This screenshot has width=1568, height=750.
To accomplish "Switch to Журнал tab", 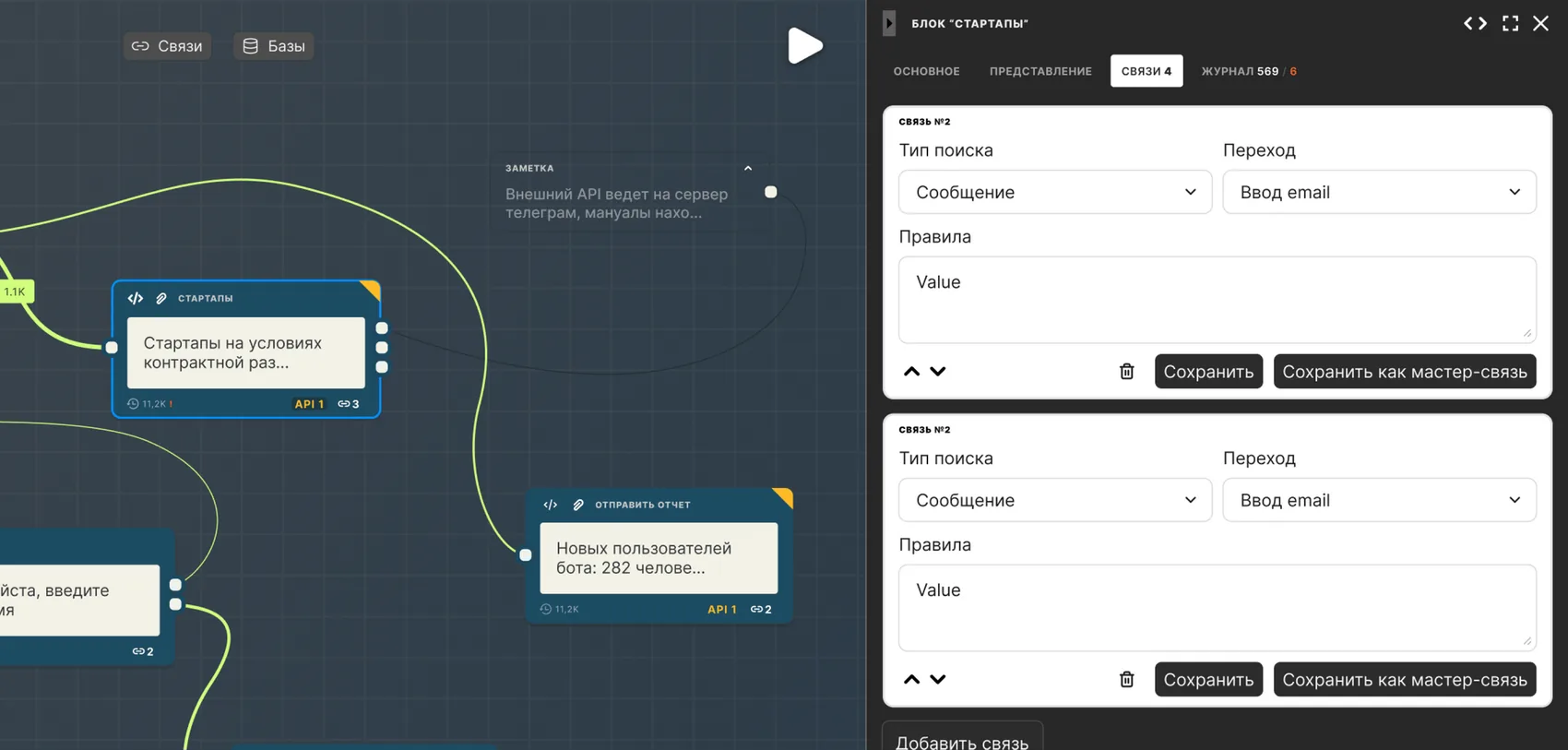I will point(1249,71).
